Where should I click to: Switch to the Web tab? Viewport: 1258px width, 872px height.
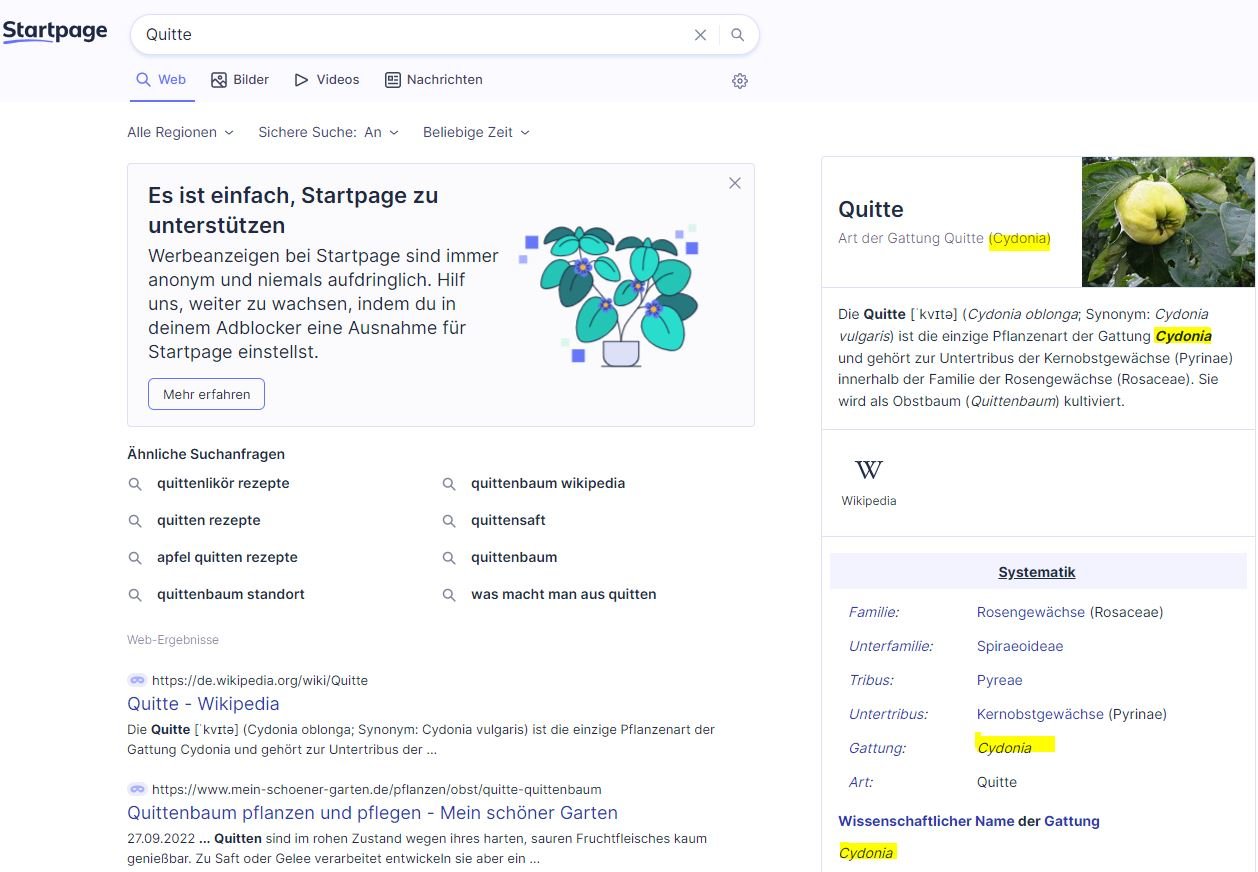(161, 80)
